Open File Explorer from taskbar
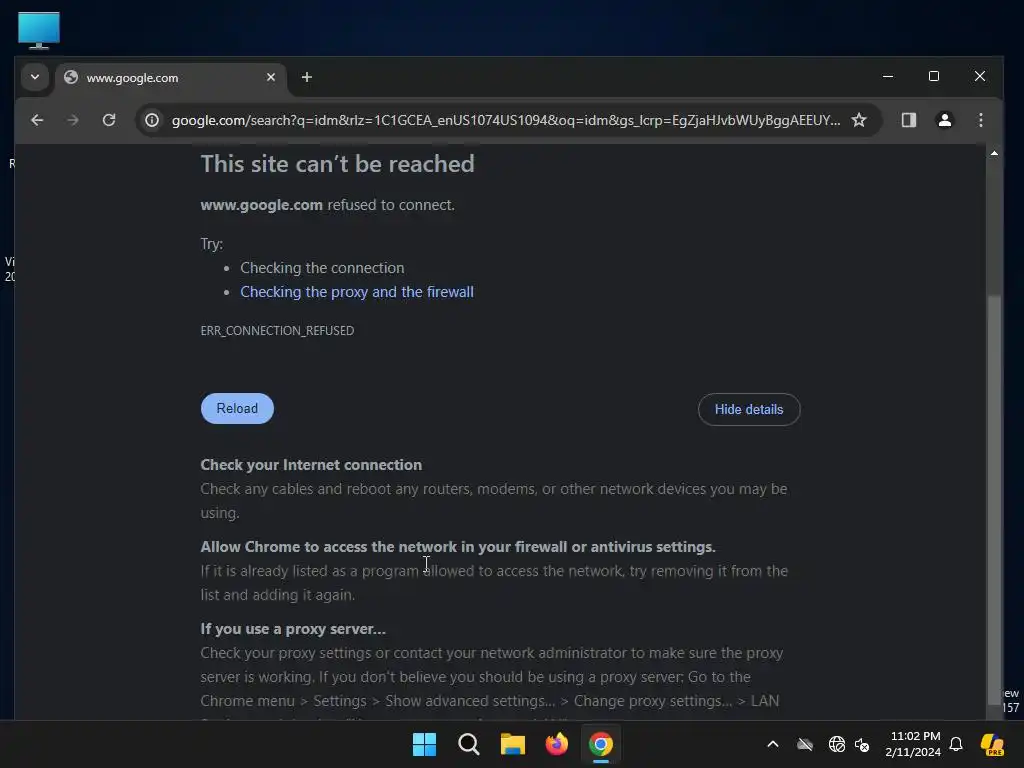1024x768 pixels. coord(513,744)
